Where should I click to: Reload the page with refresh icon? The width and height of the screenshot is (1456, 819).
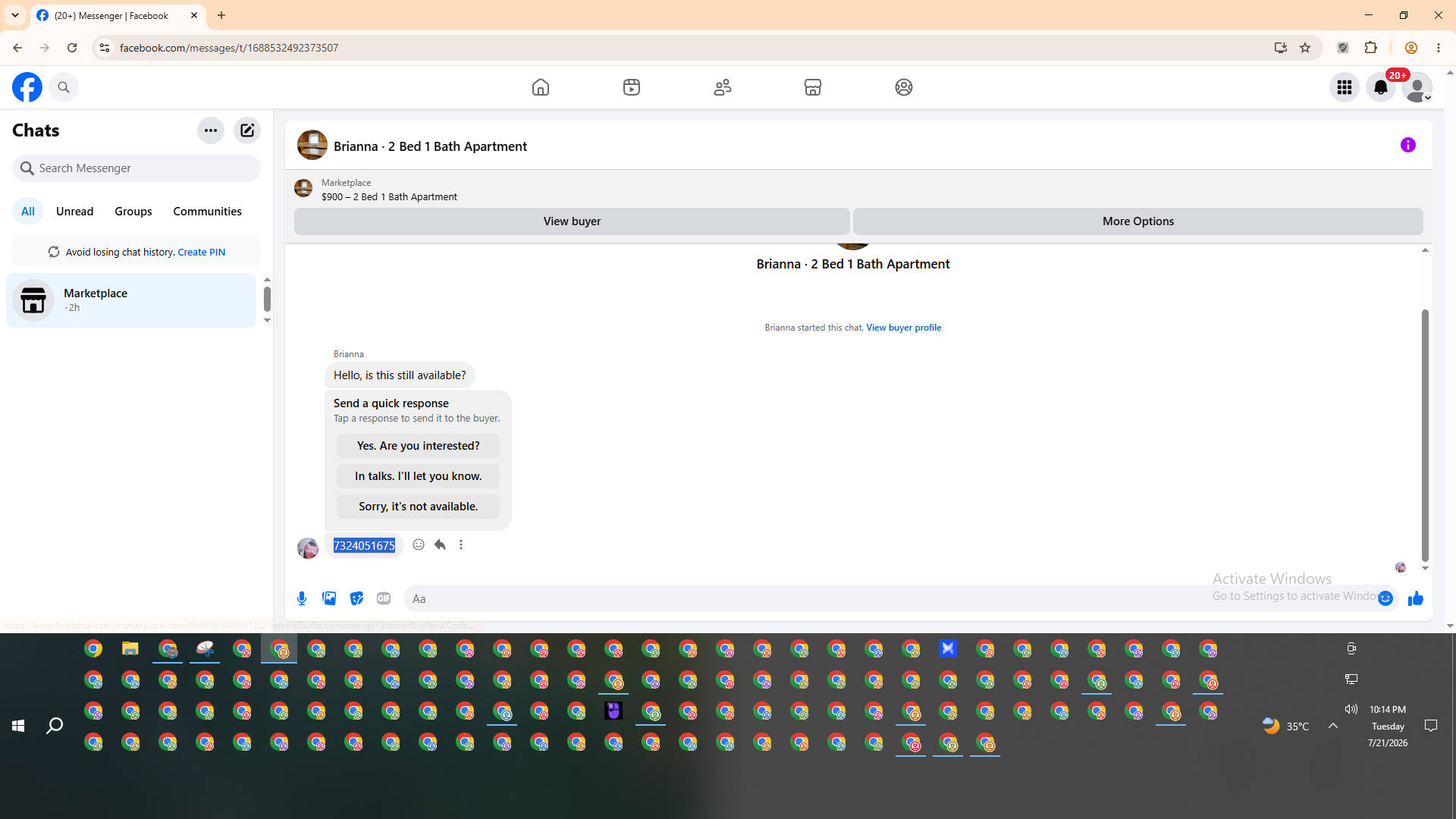[72, 48]
